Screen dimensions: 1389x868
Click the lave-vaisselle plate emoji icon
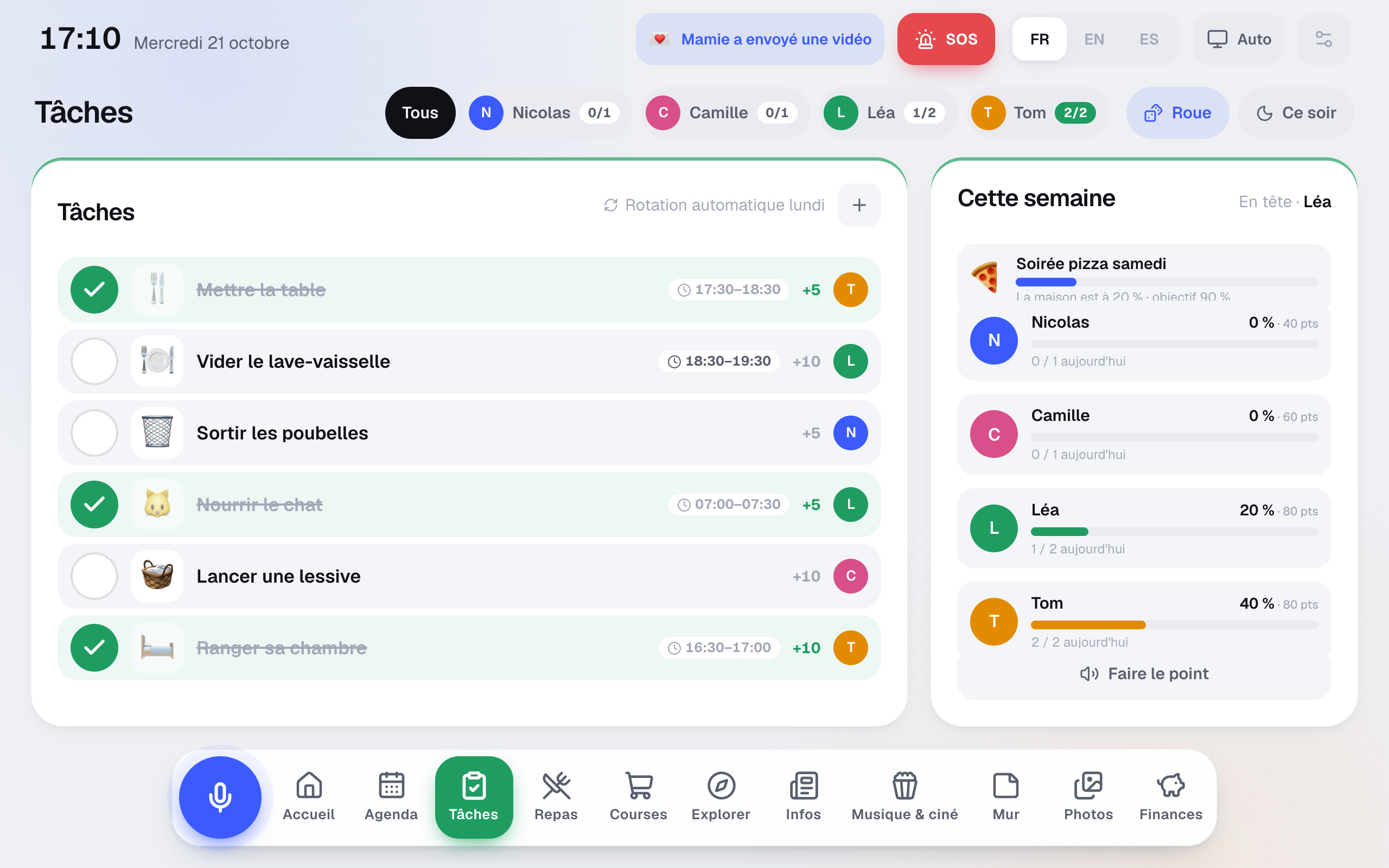(157, 361)
